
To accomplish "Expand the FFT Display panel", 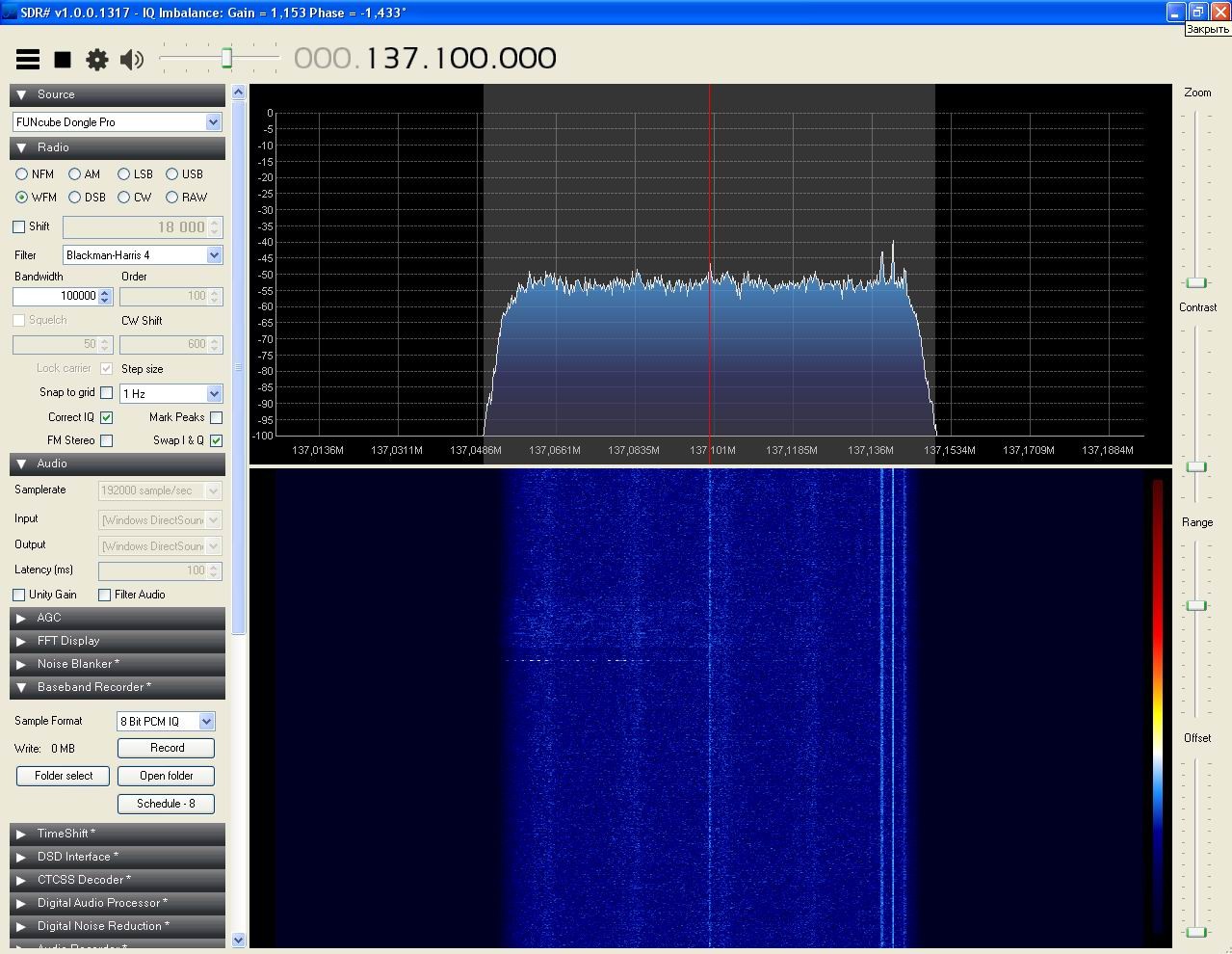I will (118, 641).
